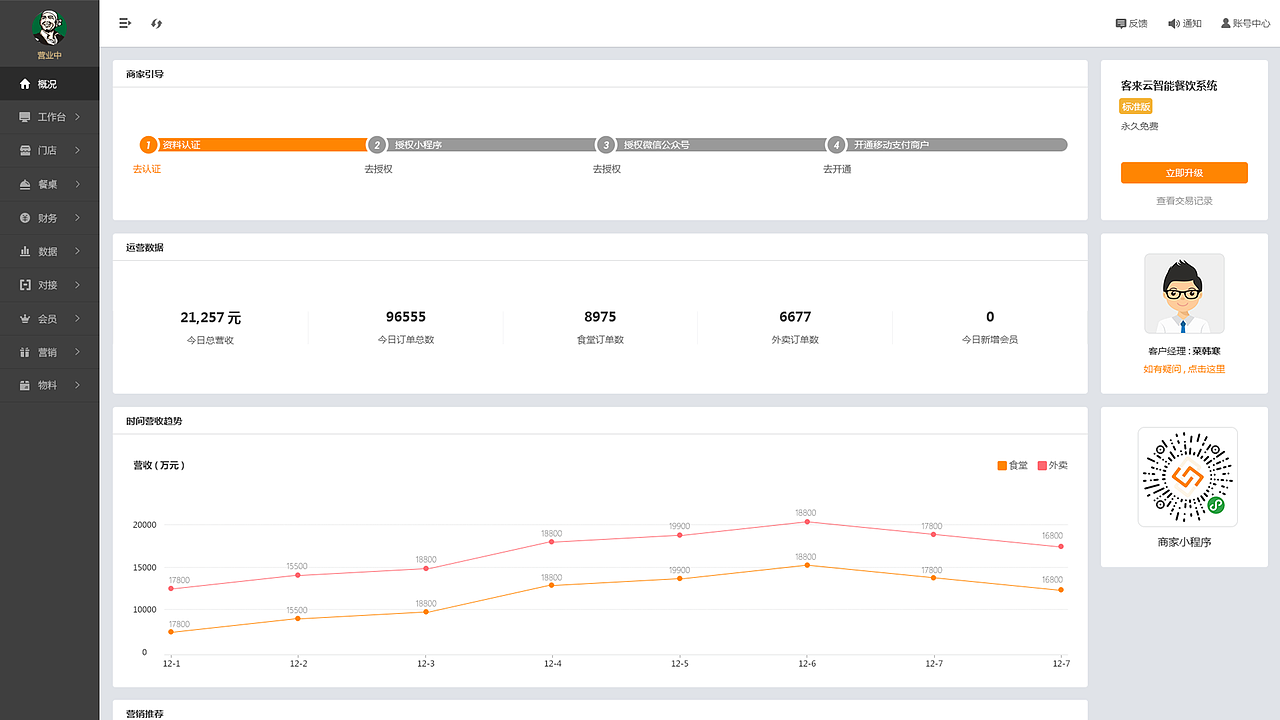Expand the 数据 menu chevron
This screenshot has height=720, width=1280.
[x=77, y=252]
